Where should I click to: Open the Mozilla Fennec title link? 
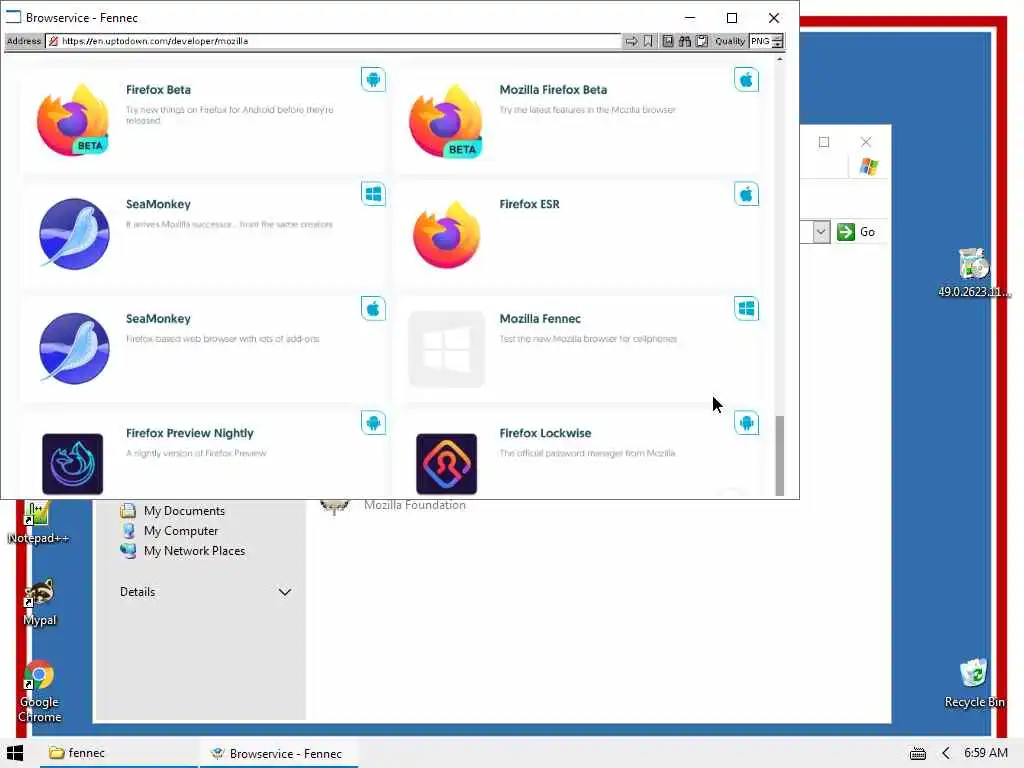coord(540,319)
